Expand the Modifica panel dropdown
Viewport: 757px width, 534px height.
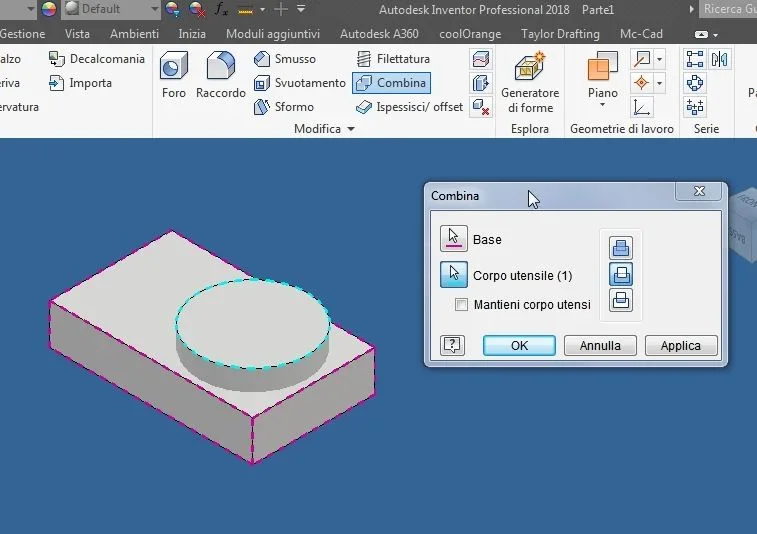351,129
